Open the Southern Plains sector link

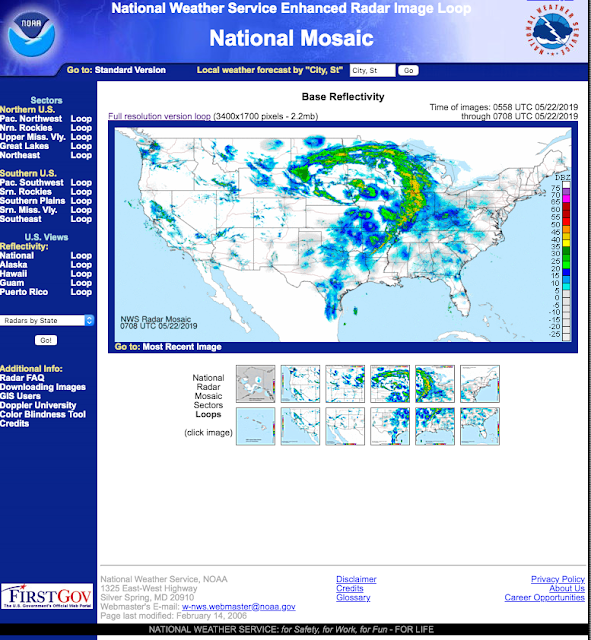click(x=33, y=201)
